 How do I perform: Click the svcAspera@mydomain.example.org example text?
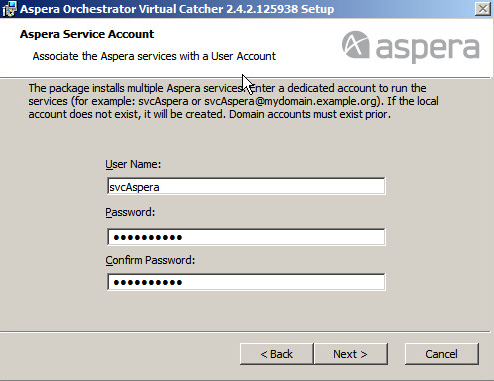pos(292,101)
